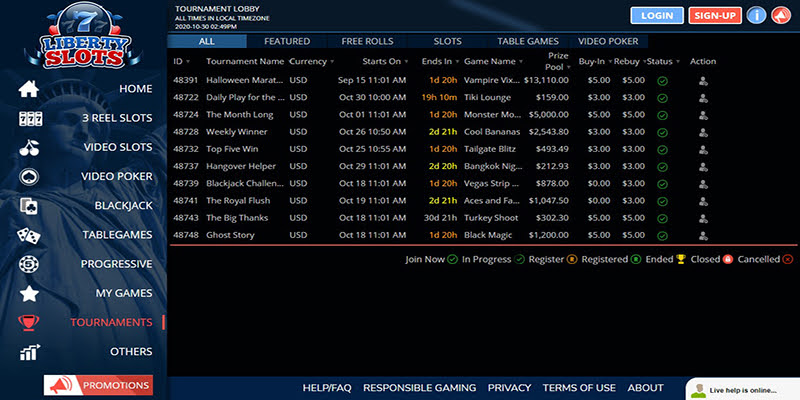Click the Others chart icon
This screenshot has width=800, height=400.
coord(30,352)
